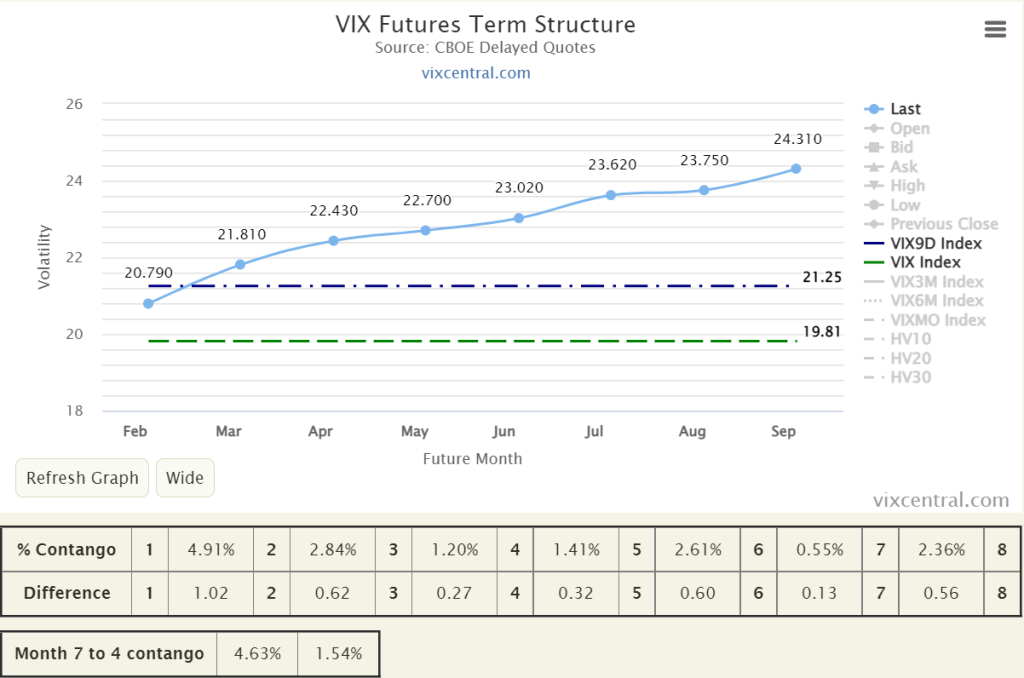Click the Wide layout button
This screenshot has width=1024, height=678.
coord(185,478)
